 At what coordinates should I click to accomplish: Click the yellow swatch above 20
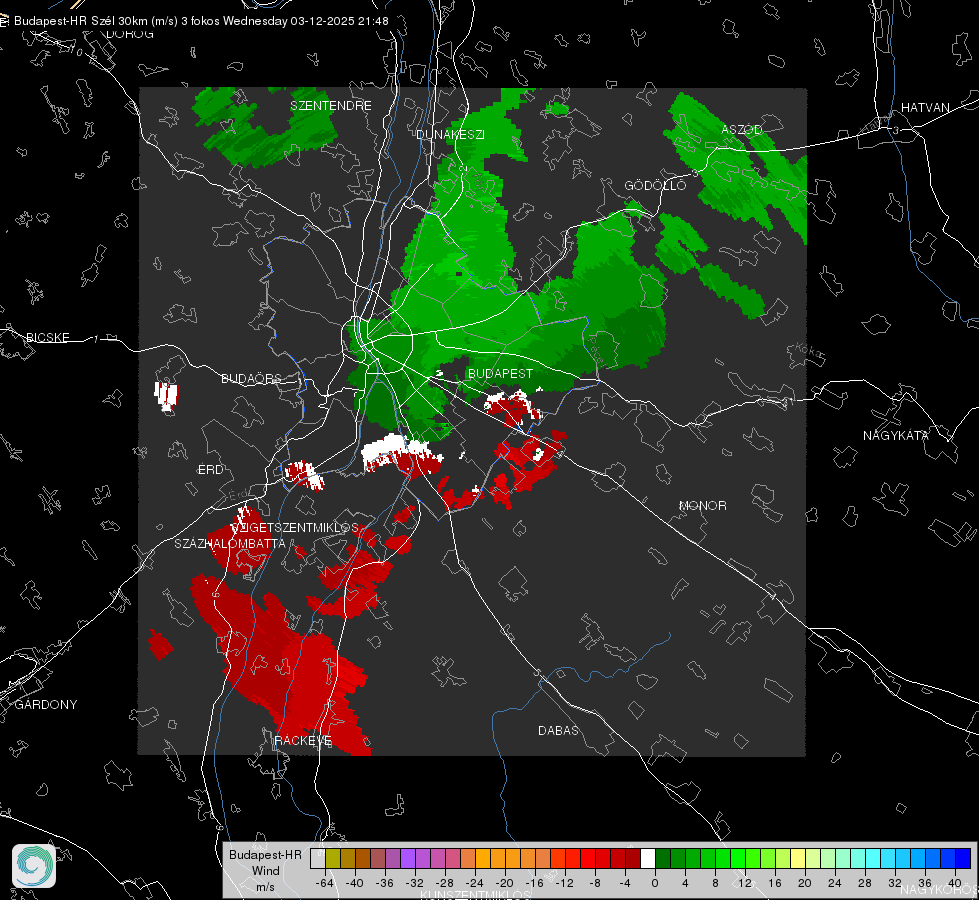tap(798, 859)
